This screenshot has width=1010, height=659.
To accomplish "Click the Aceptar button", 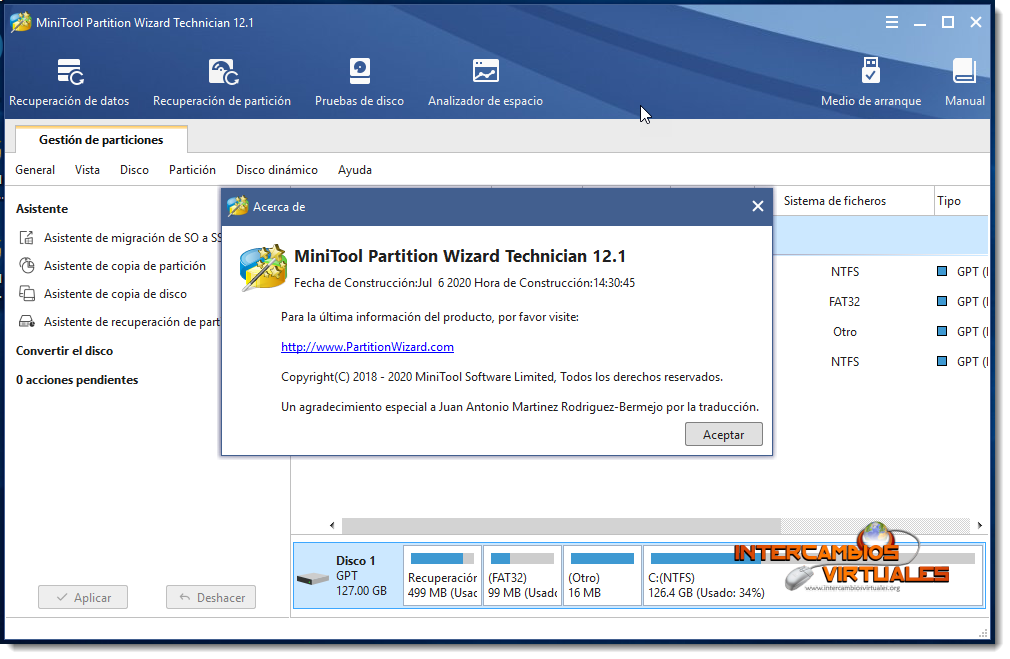I will pyautogui.click(x=723, y=434).
